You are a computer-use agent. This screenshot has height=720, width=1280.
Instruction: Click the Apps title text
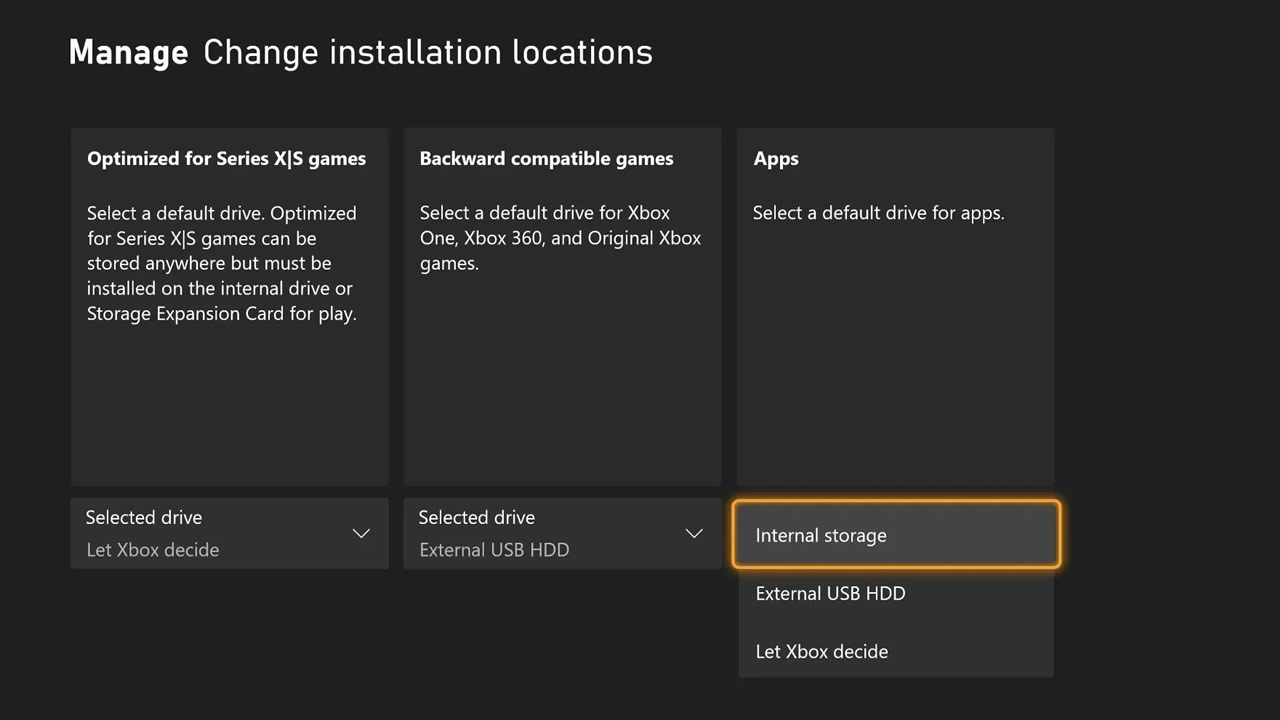point(776,159)
